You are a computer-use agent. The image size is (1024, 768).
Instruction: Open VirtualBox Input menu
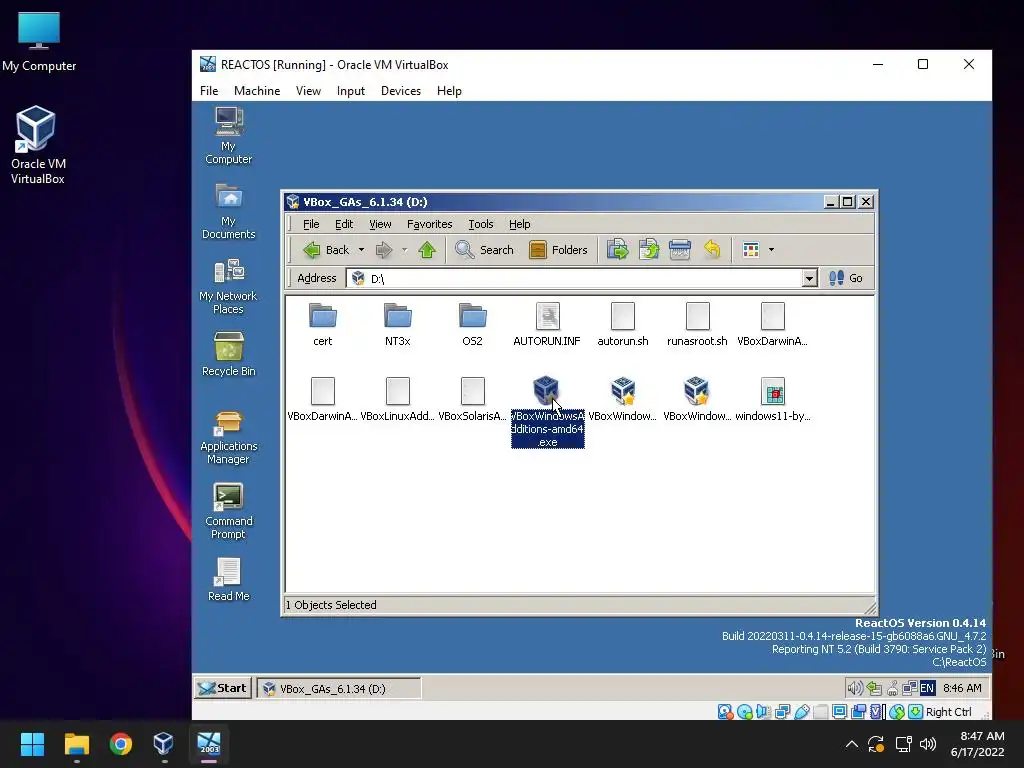click(351, 91)
